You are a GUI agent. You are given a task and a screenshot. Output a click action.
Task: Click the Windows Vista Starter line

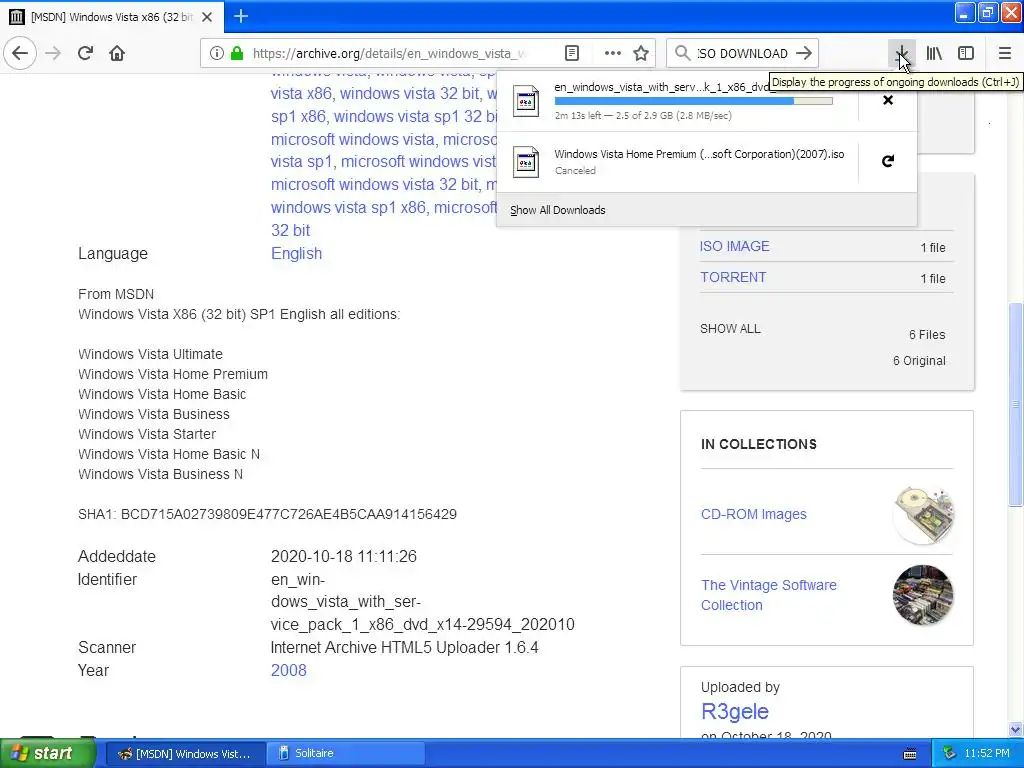click(x=147, y=434)
